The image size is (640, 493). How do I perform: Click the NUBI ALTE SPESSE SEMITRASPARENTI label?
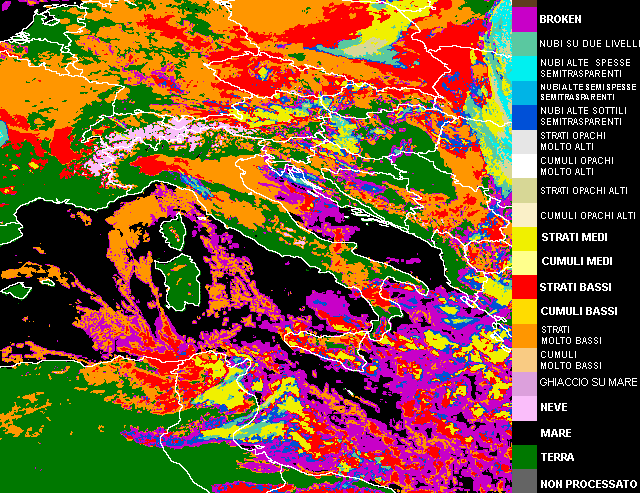(x=585, y=68)
